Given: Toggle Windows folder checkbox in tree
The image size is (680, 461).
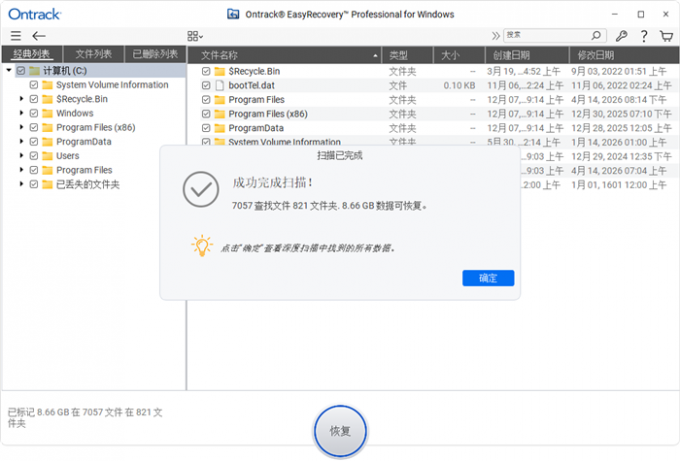Looking at the screenshot, I should pos(34,113).
